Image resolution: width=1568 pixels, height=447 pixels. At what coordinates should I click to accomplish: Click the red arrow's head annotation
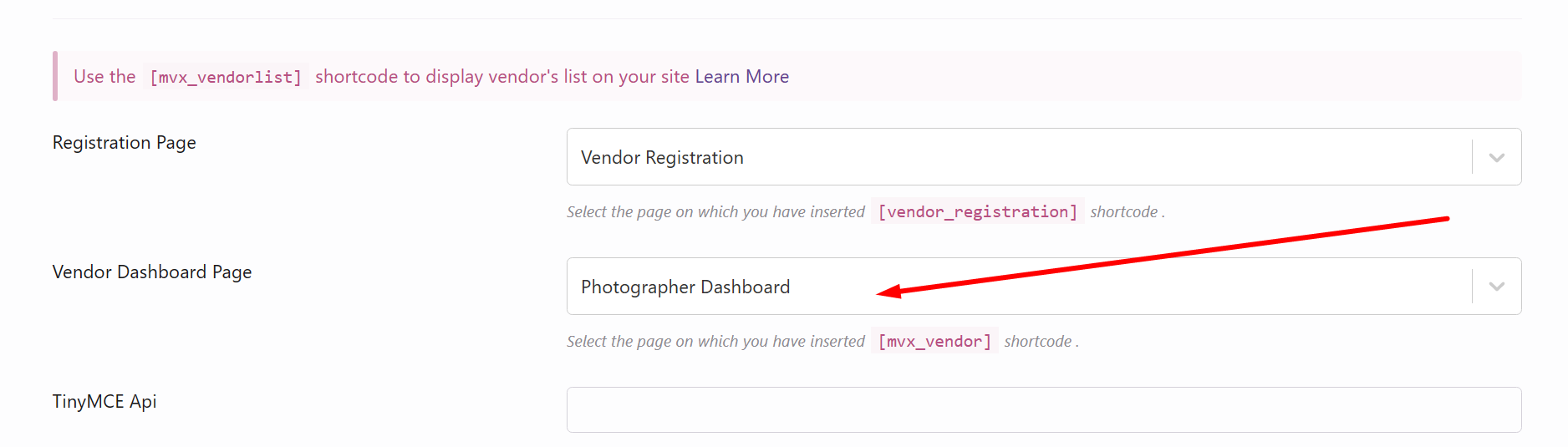coord(889,292)
